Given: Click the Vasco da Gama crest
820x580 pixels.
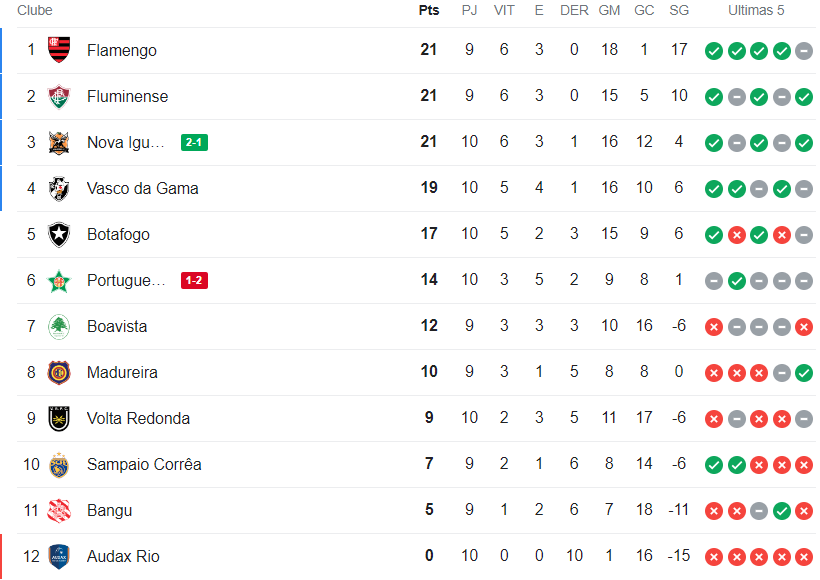Looking at the screenshot, I should tap(60, 188).
